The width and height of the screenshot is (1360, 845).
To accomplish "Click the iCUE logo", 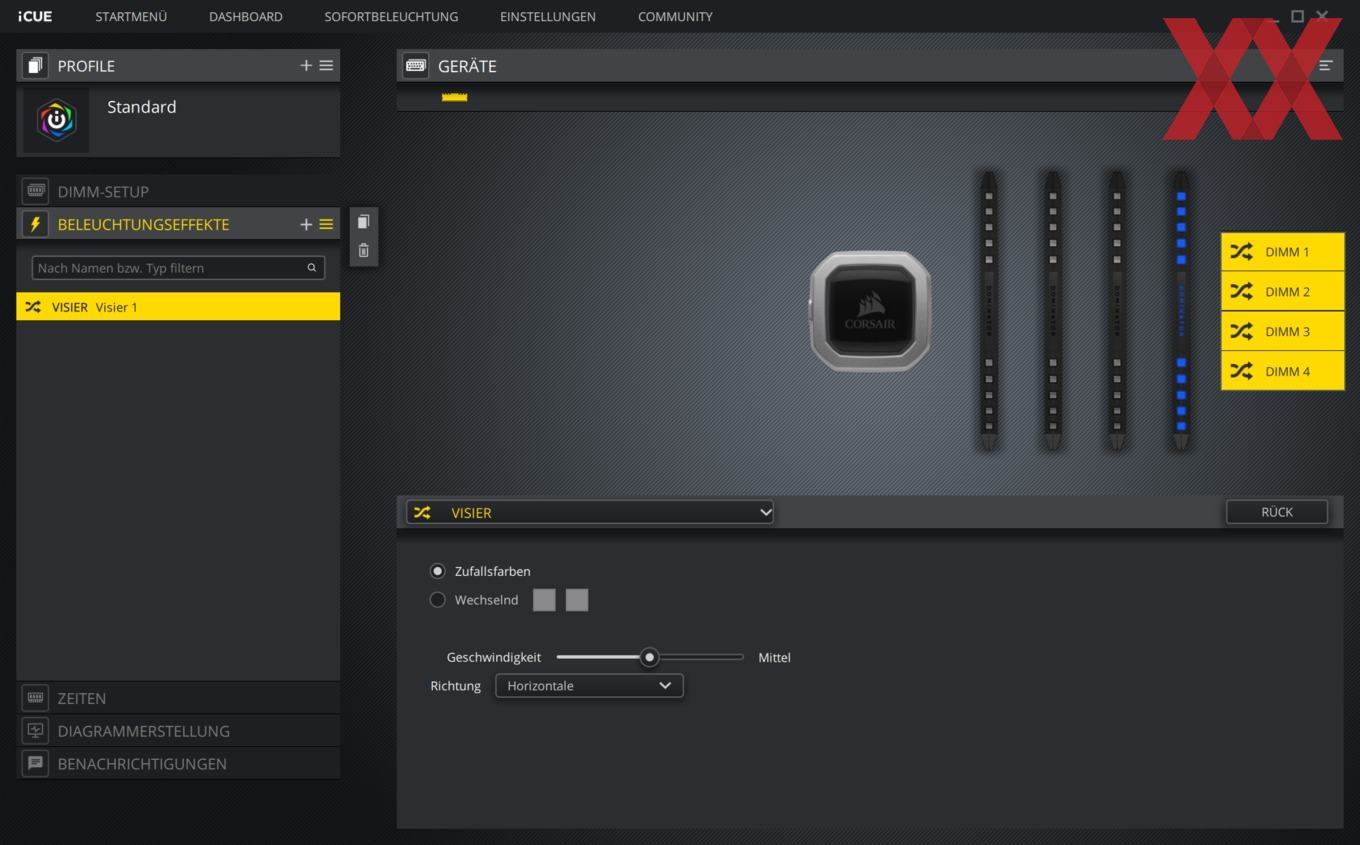I will coord(34,16).
